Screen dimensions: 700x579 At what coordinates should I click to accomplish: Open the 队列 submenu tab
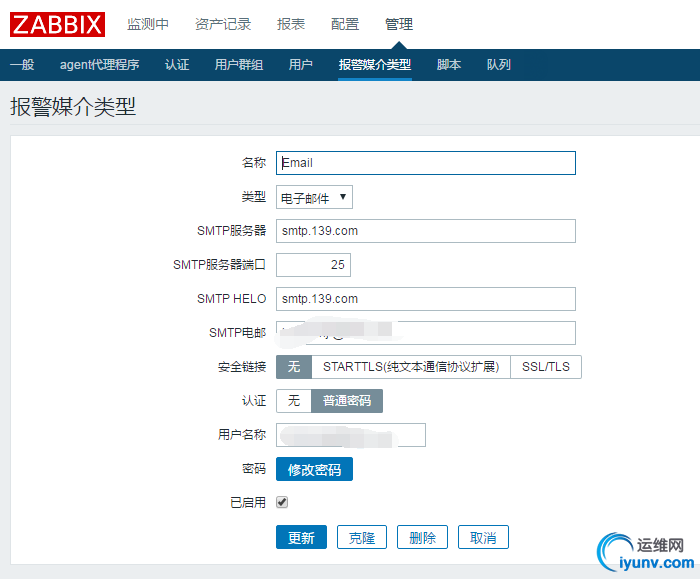(x=499, y=65)
